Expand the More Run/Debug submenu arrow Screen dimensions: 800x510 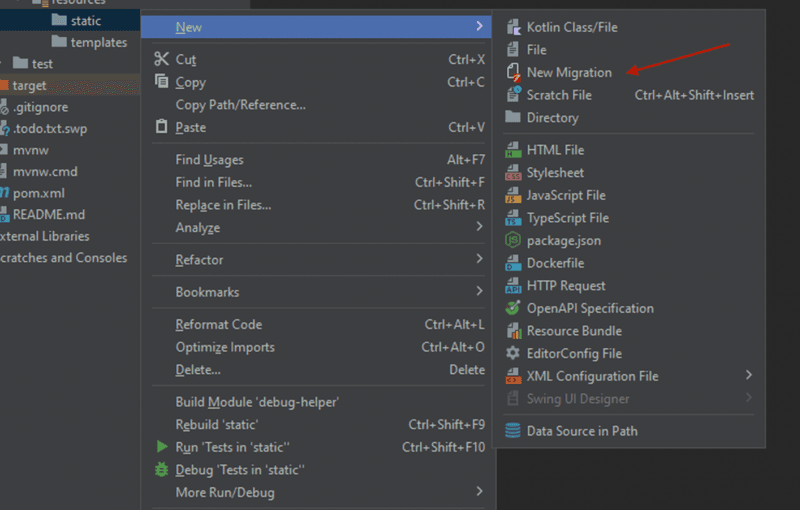(479, 491)
